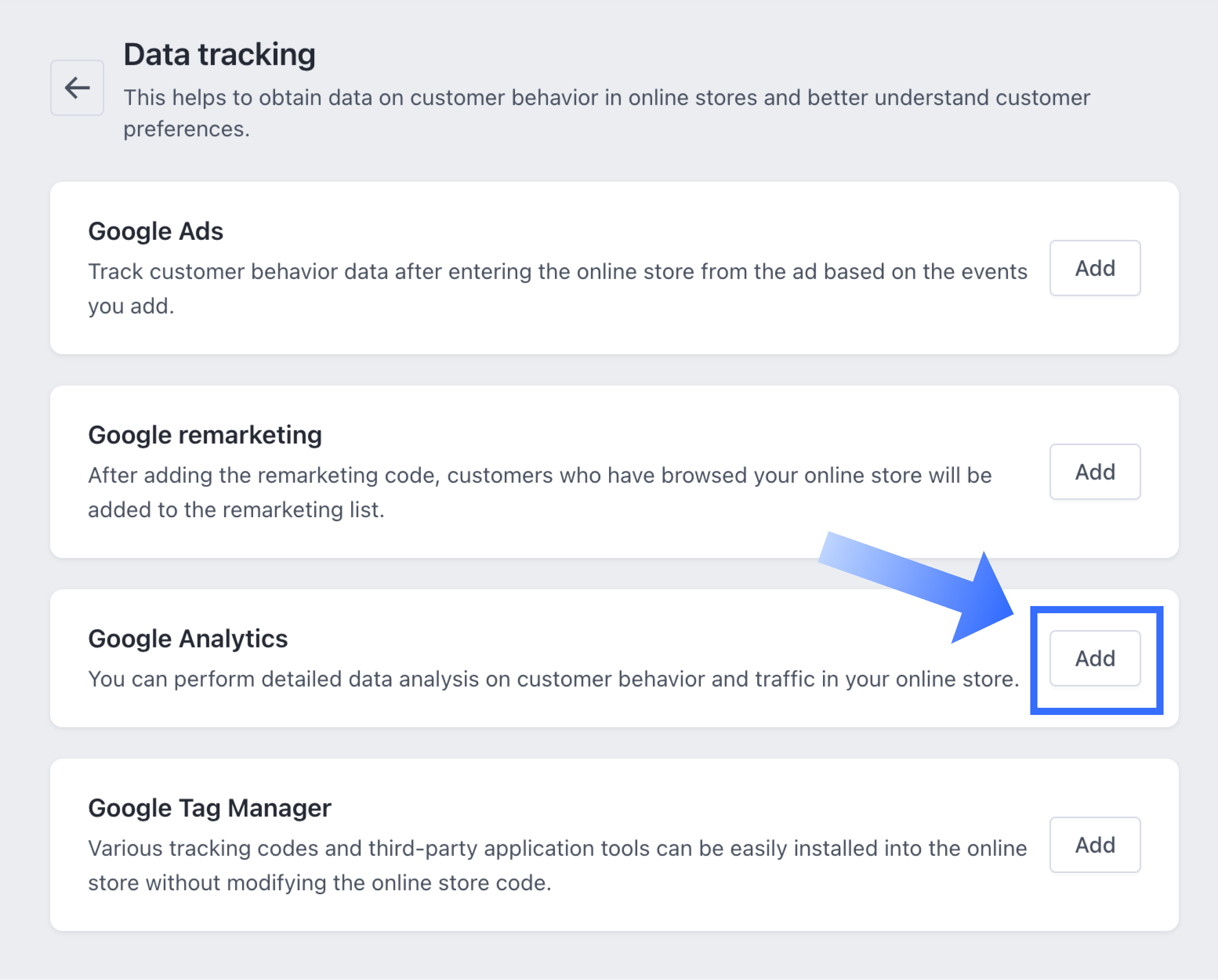This screenshot has height=980, width=1218.
Task: Click 'Track customer behavior data' description line
Action: tap(557, 272)
